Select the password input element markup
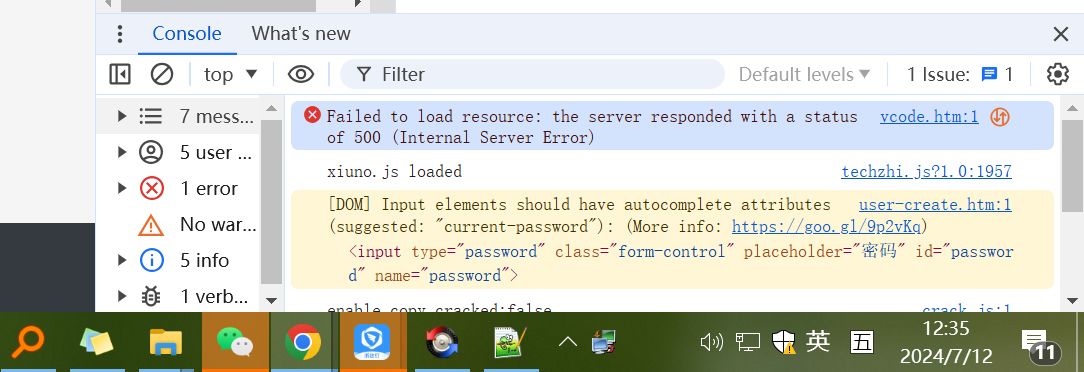This screenshot has width=1084, height=372. (x=680, y=263)
